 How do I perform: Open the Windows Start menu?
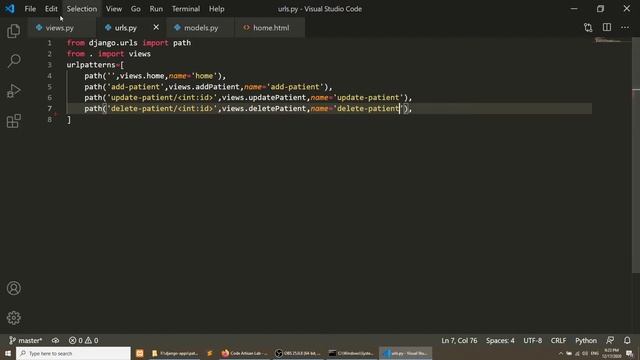click(8, 353)
